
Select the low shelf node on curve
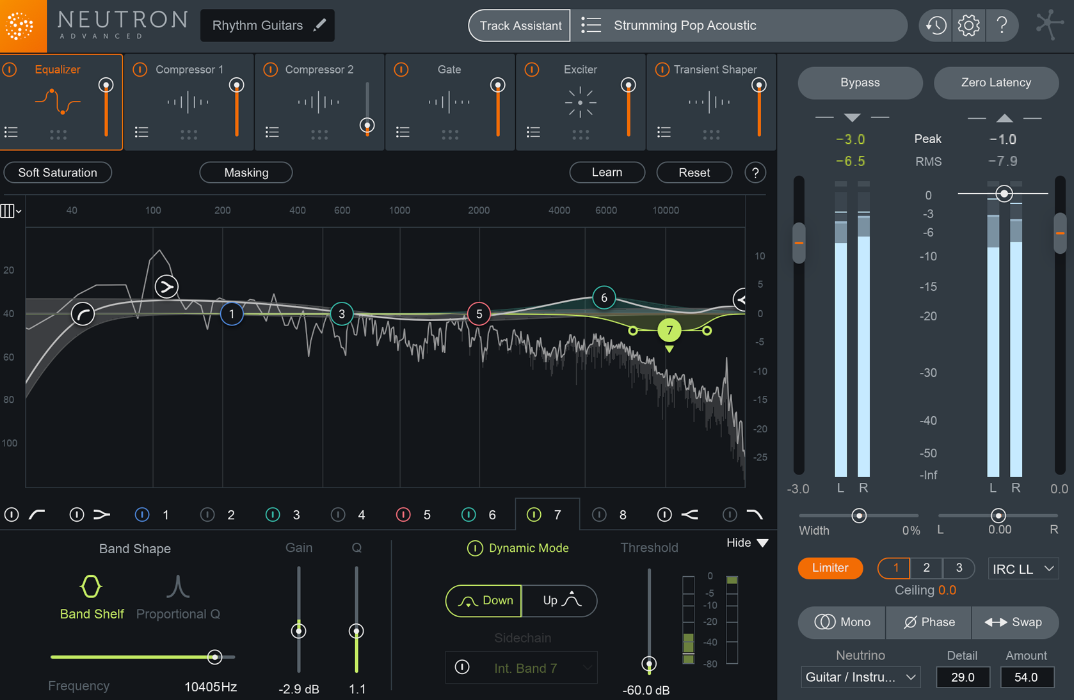click(x=166, y=286)
